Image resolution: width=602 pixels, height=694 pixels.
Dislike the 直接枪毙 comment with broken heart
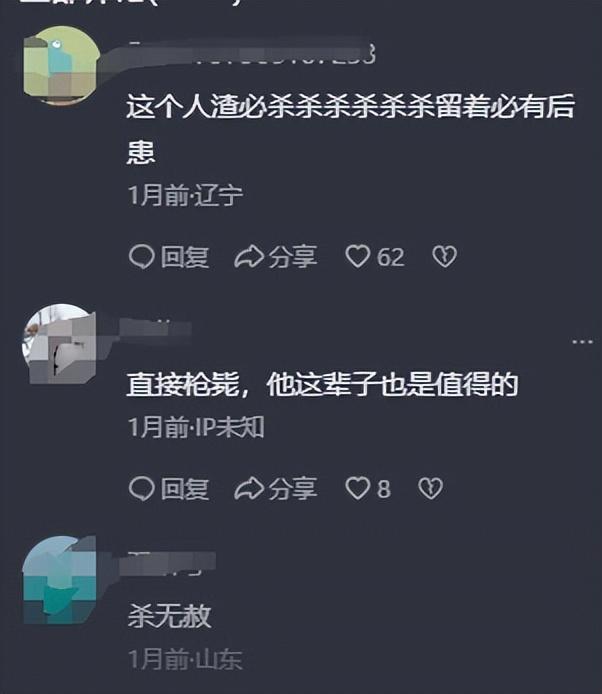coord(430,488)
